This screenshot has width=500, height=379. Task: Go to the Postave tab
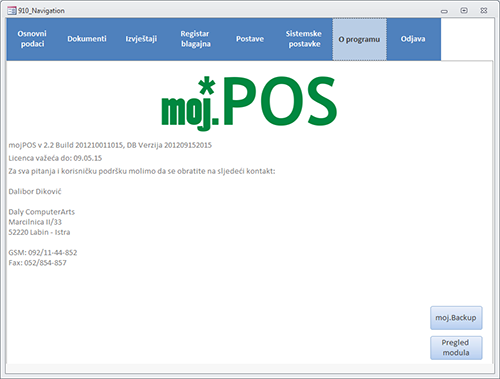coord(250,39)
